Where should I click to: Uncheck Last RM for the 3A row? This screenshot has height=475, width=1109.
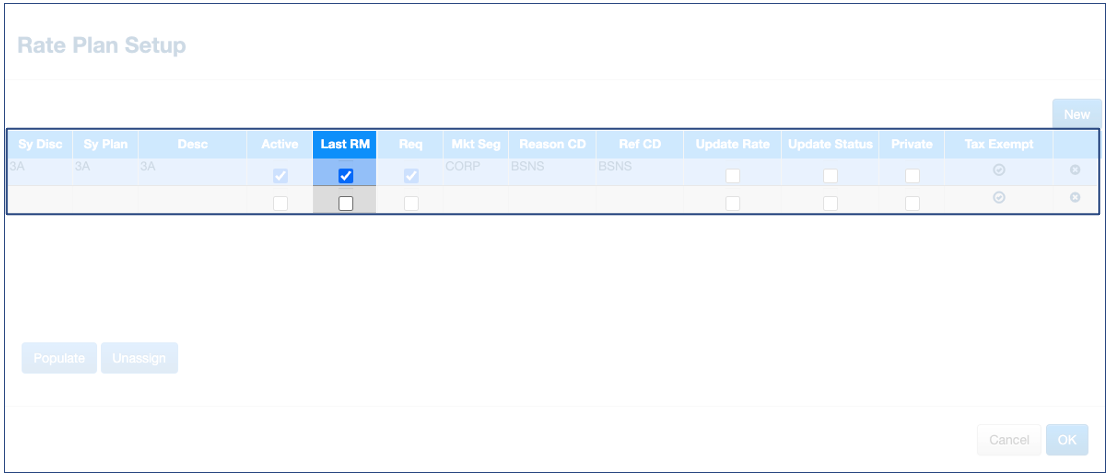pyautogui.click(x=345, y=176)
